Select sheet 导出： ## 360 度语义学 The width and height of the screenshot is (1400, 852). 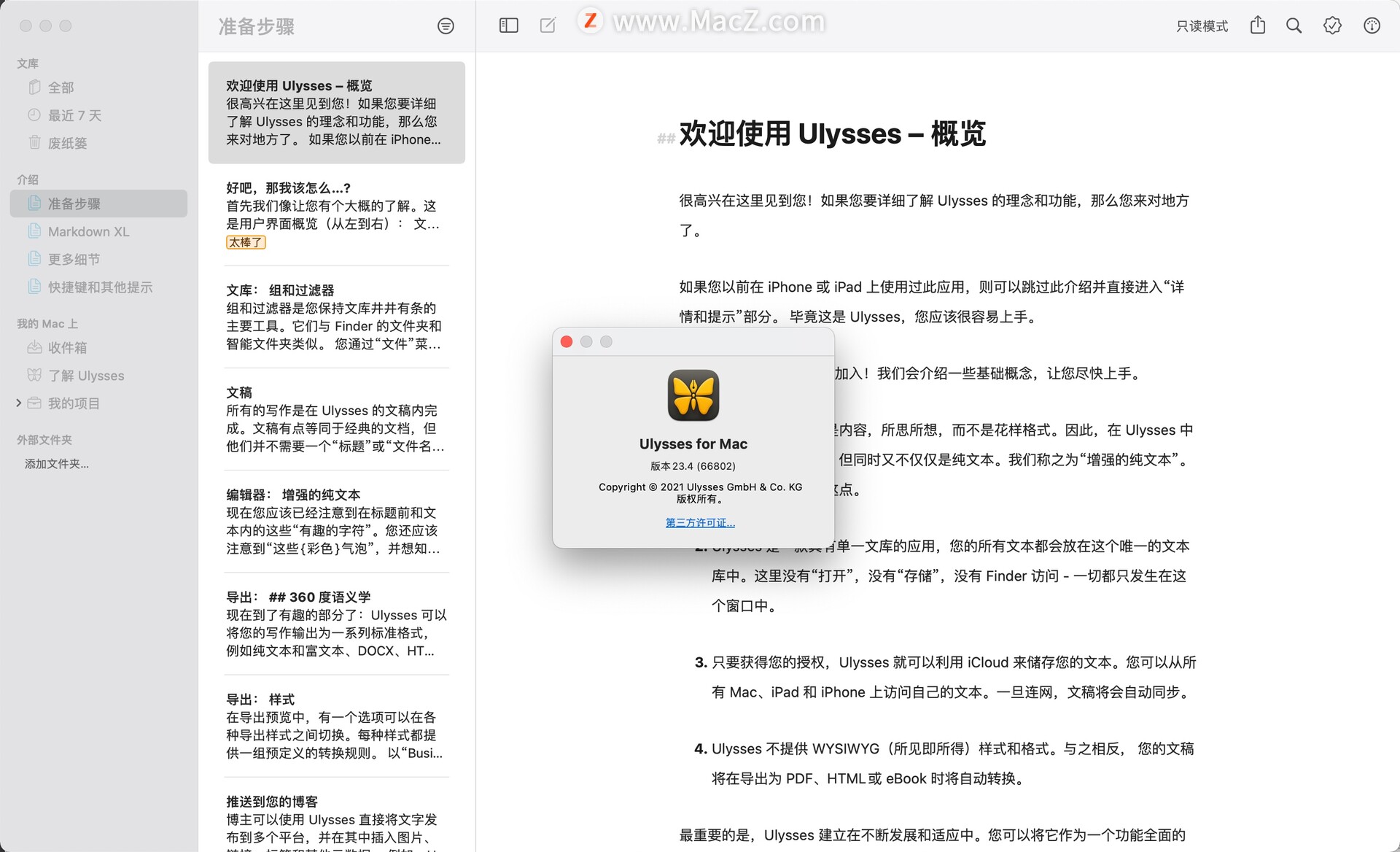[x=336, y=624]
